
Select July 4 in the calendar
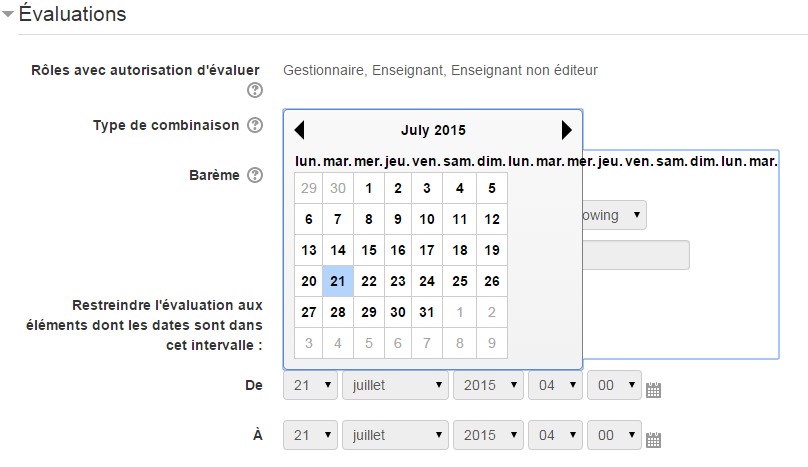460,188
